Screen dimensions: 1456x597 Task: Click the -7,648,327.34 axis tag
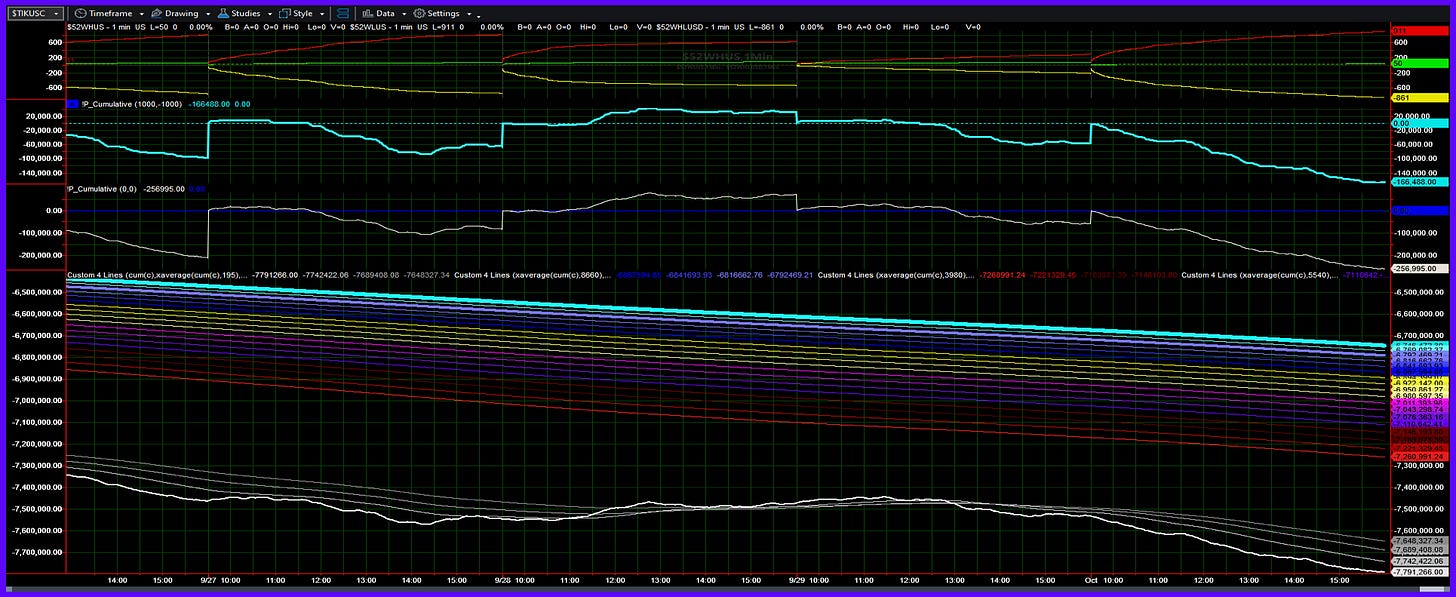click(x=1419, y=540)
